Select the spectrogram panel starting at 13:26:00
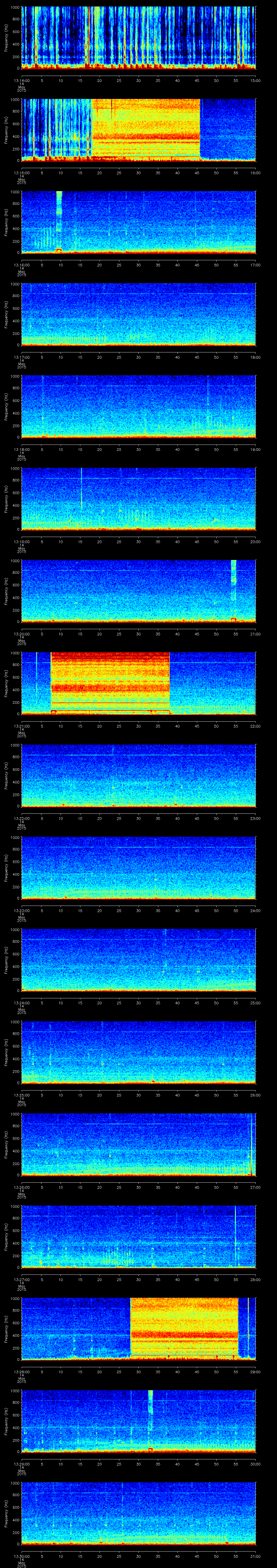The width and height of the screenshot is (277, 1568). (139, 1144)
